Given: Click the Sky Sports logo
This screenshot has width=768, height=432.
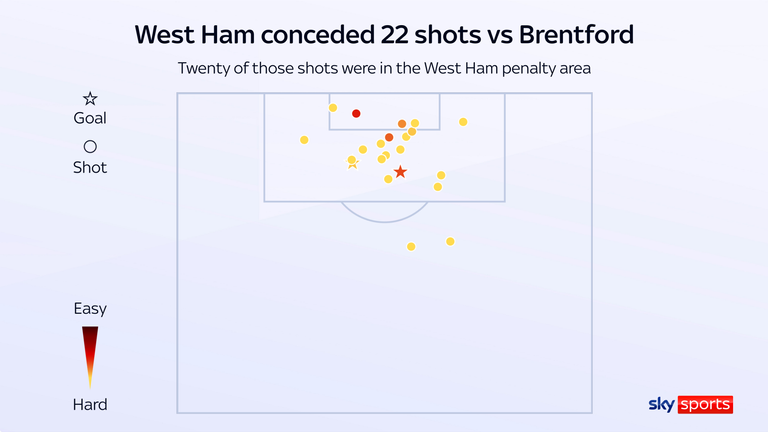Looking at the screenshot, I should pos(691,404).
